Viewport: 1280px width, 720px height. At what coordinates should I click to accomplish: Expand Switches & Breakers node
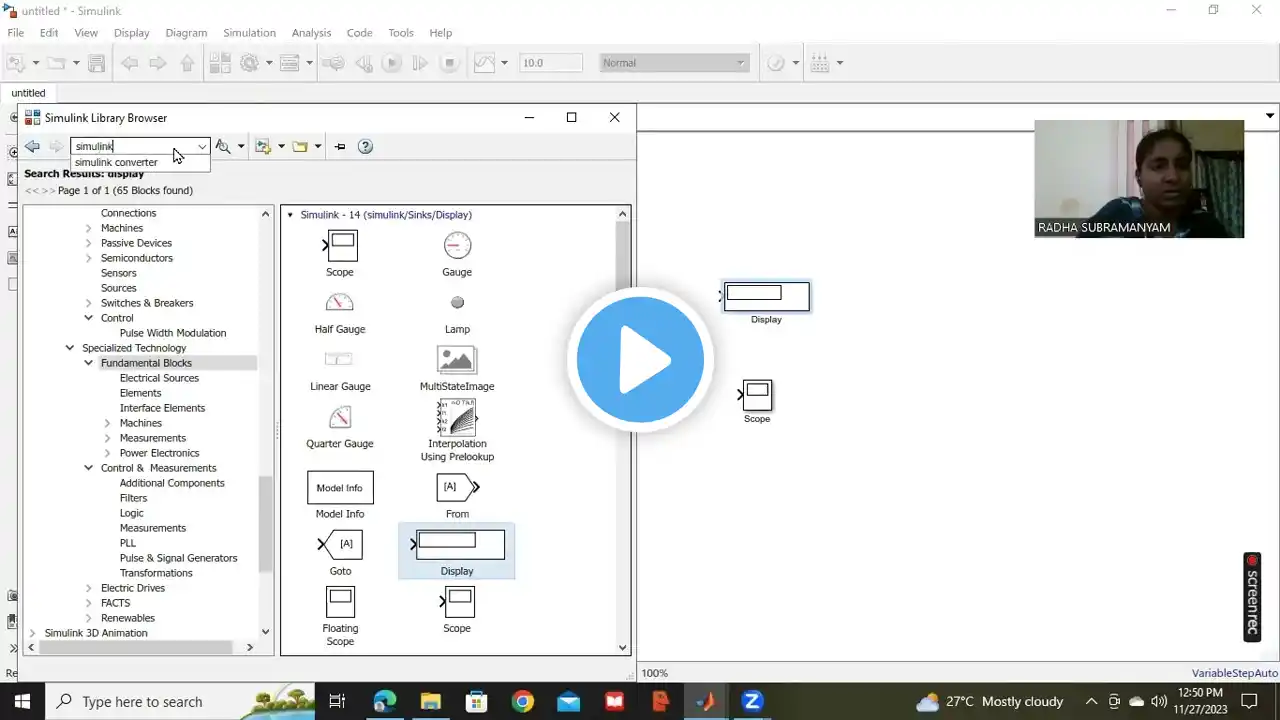click(89, 303)
